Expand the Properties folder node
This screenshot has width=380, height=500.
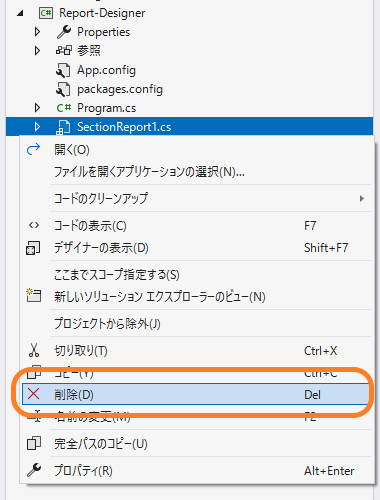pos(37,32)
